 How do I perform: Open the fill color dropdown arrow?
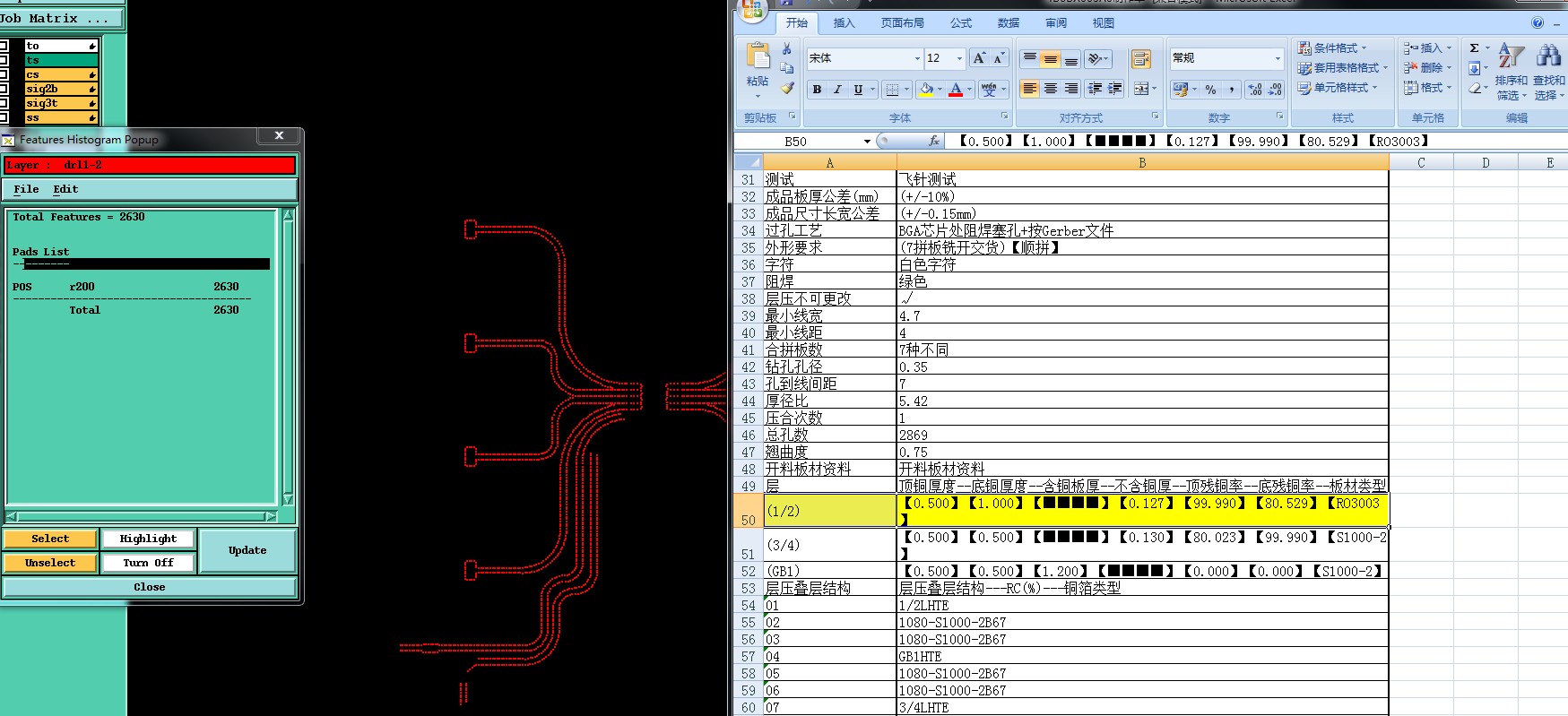tap(940, 90)
